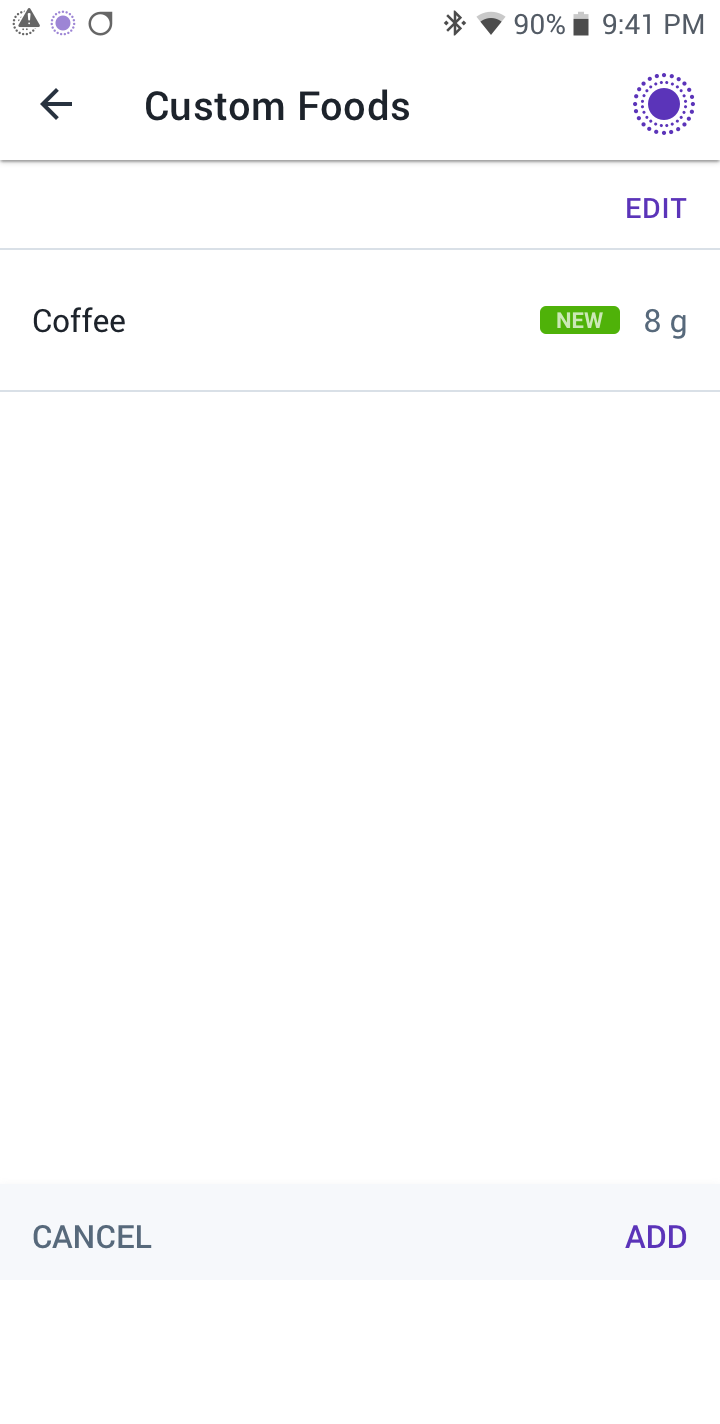The height and width of the screenshot is (1424, 720).
Task: Tap the purple dotted notification status icon
Action: (63, 23)
